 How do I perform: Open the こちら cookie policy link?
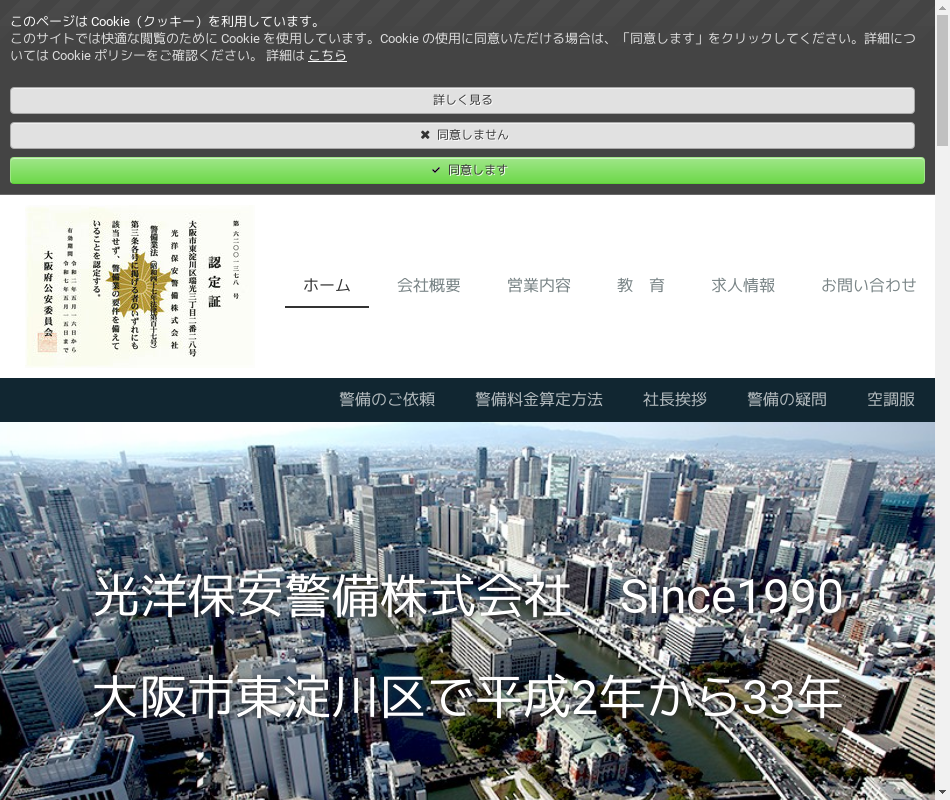pos(327,55)
